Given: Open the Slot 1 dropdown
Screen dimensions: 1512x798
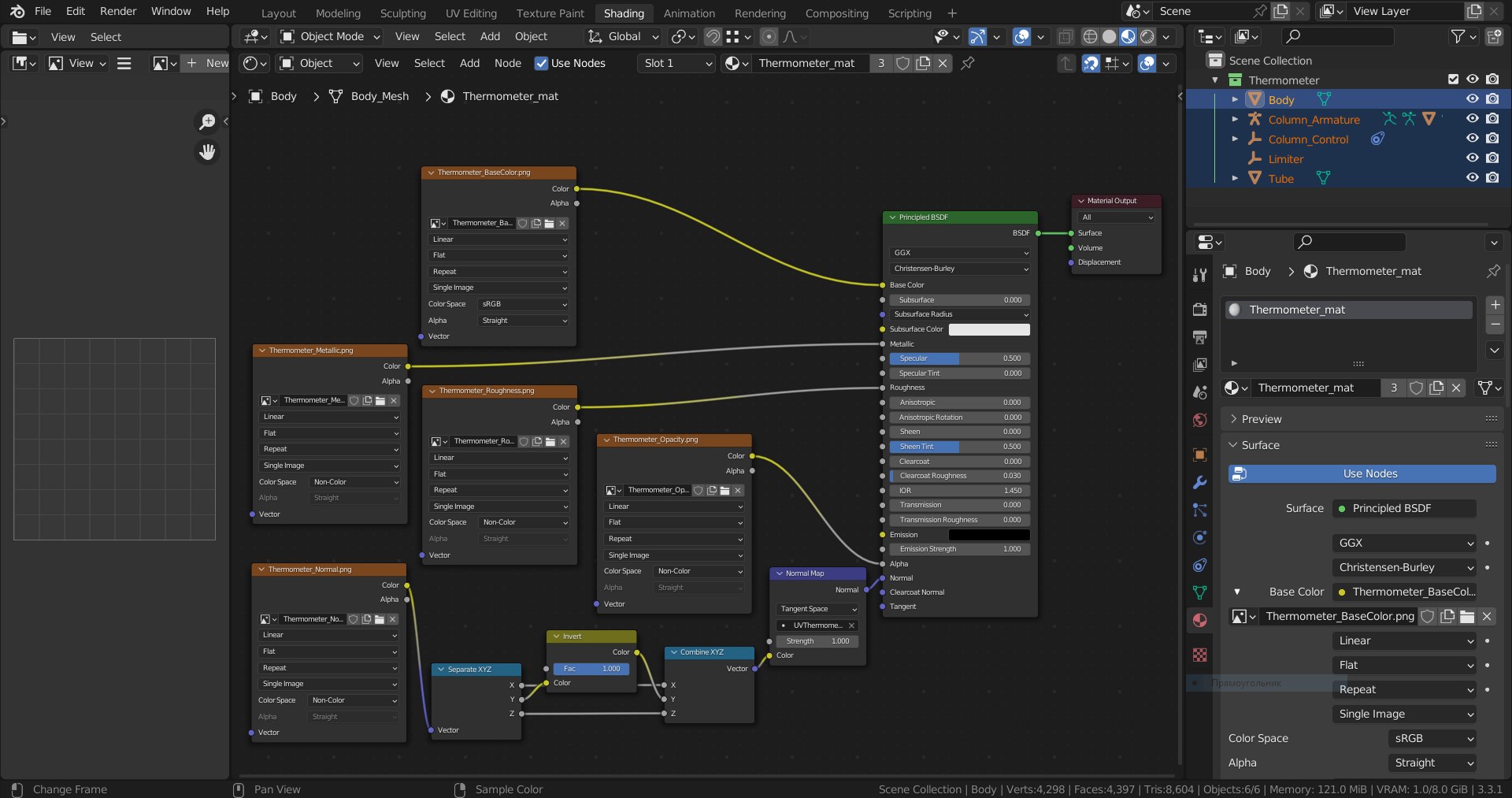Looking at the screenshot, I should [x=676, y=63].
